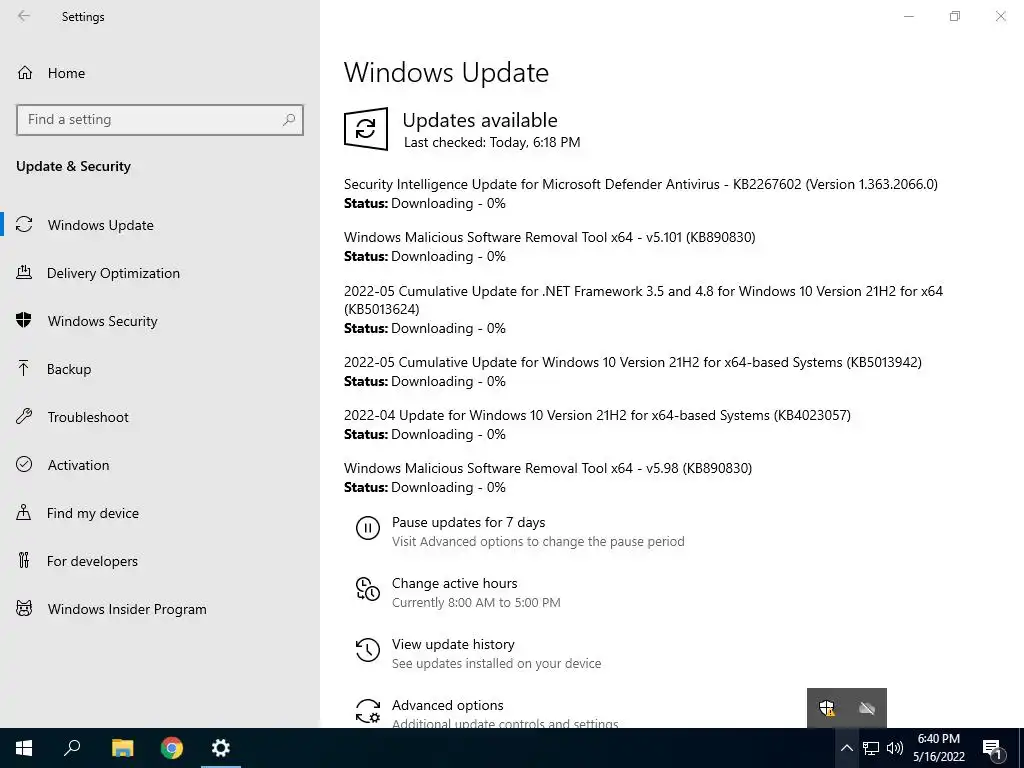The height and width of the screenshot is (768, 1024).
Task: Click the Delivery Optimization icon
Action: click(x=24, y=272)
